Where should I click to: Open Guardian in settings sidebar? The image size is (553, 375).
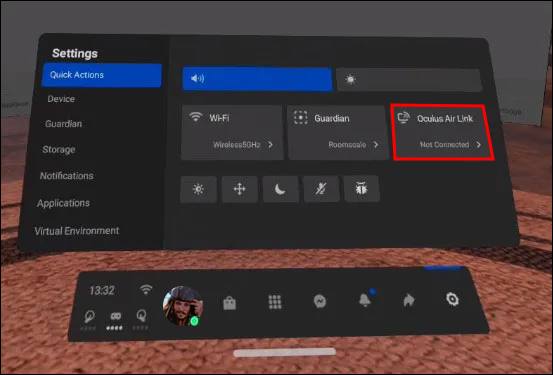[63, 124]
